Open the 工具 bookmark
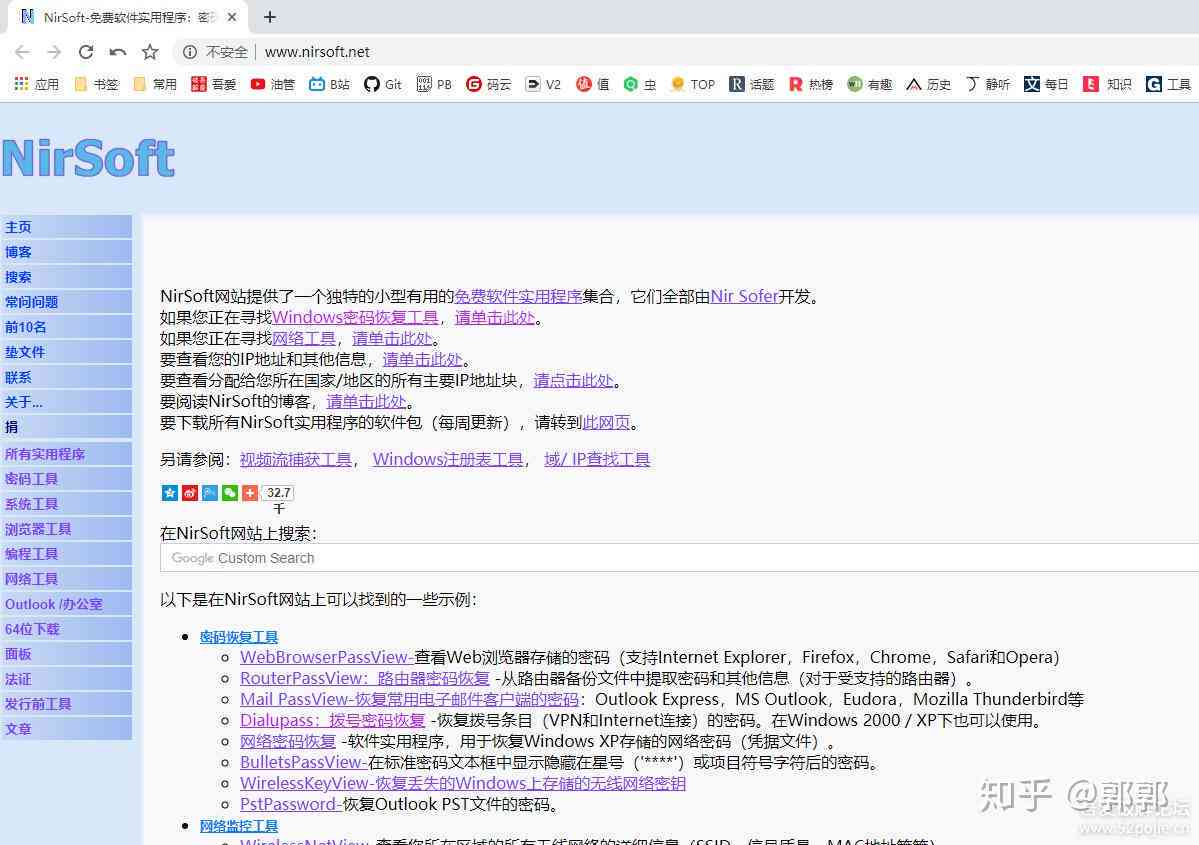 1168,84
